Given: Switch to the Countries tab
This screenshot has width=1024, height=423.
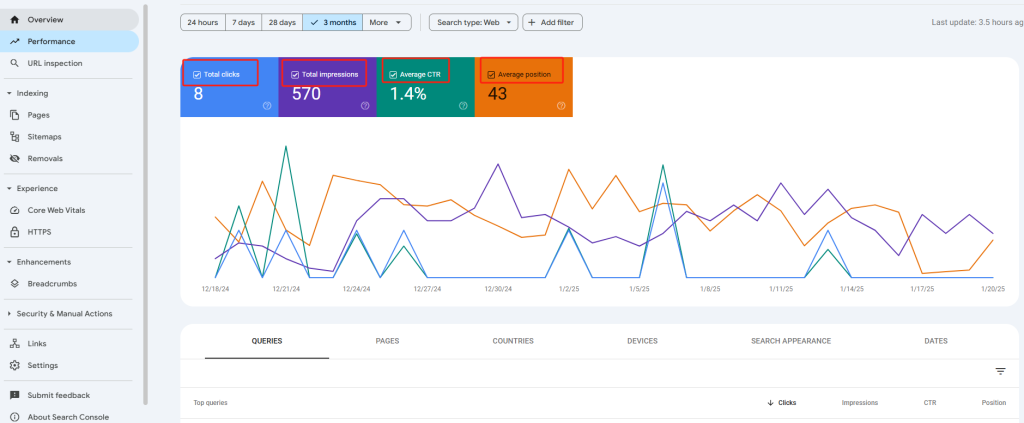Looking at the screenshot, I should pyautogui.click(x=512, y=341).
